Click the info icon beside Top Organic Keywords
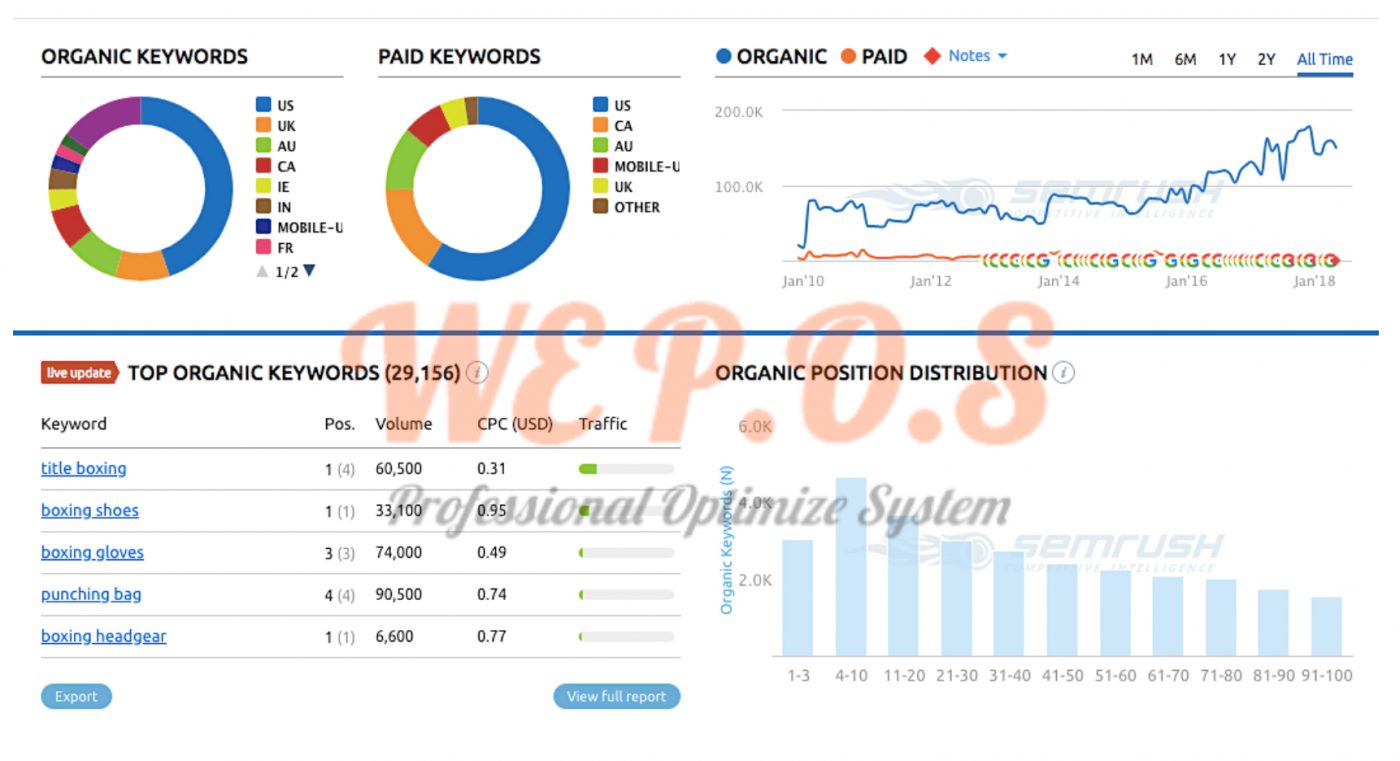 tap(477, 373)
